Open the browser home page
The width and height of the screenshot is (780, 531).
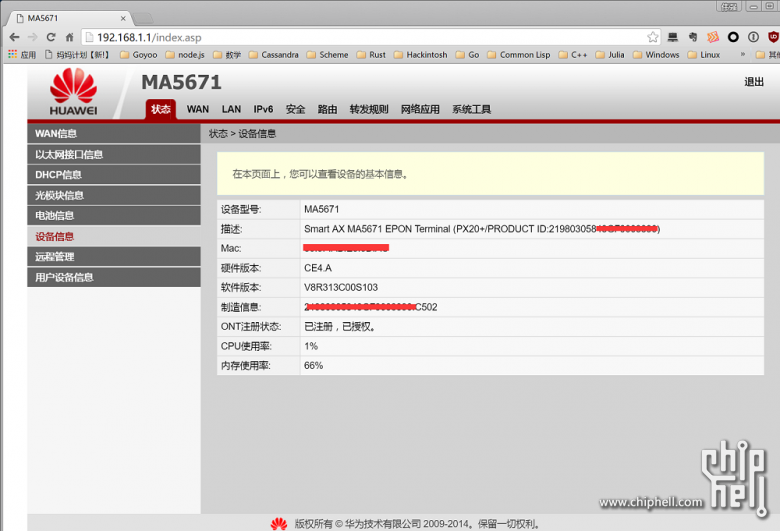click(x=70, y=37)
